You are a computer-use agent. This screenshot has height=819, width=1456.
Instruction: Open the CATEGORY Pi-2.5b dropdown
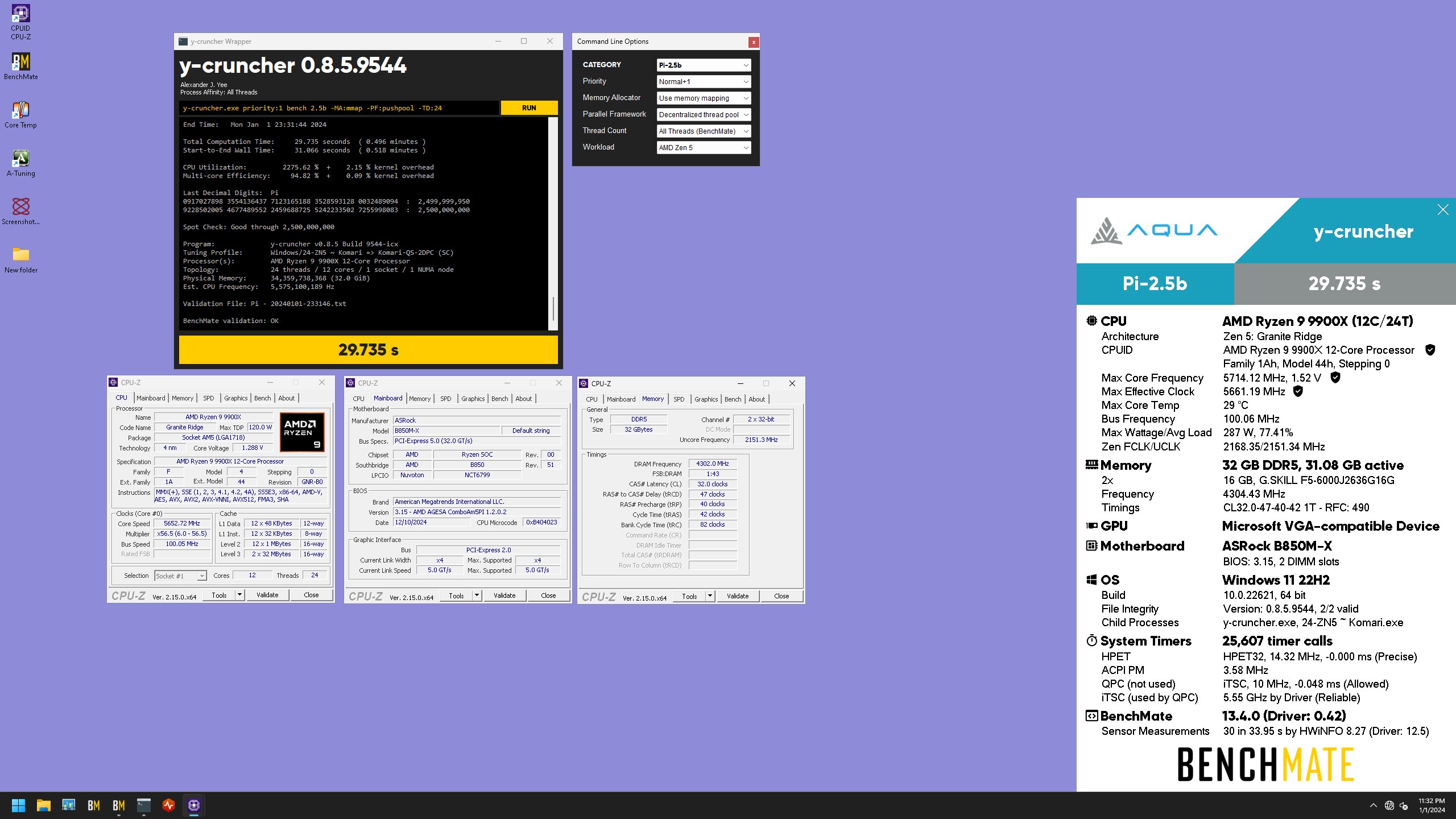(704, 65)
